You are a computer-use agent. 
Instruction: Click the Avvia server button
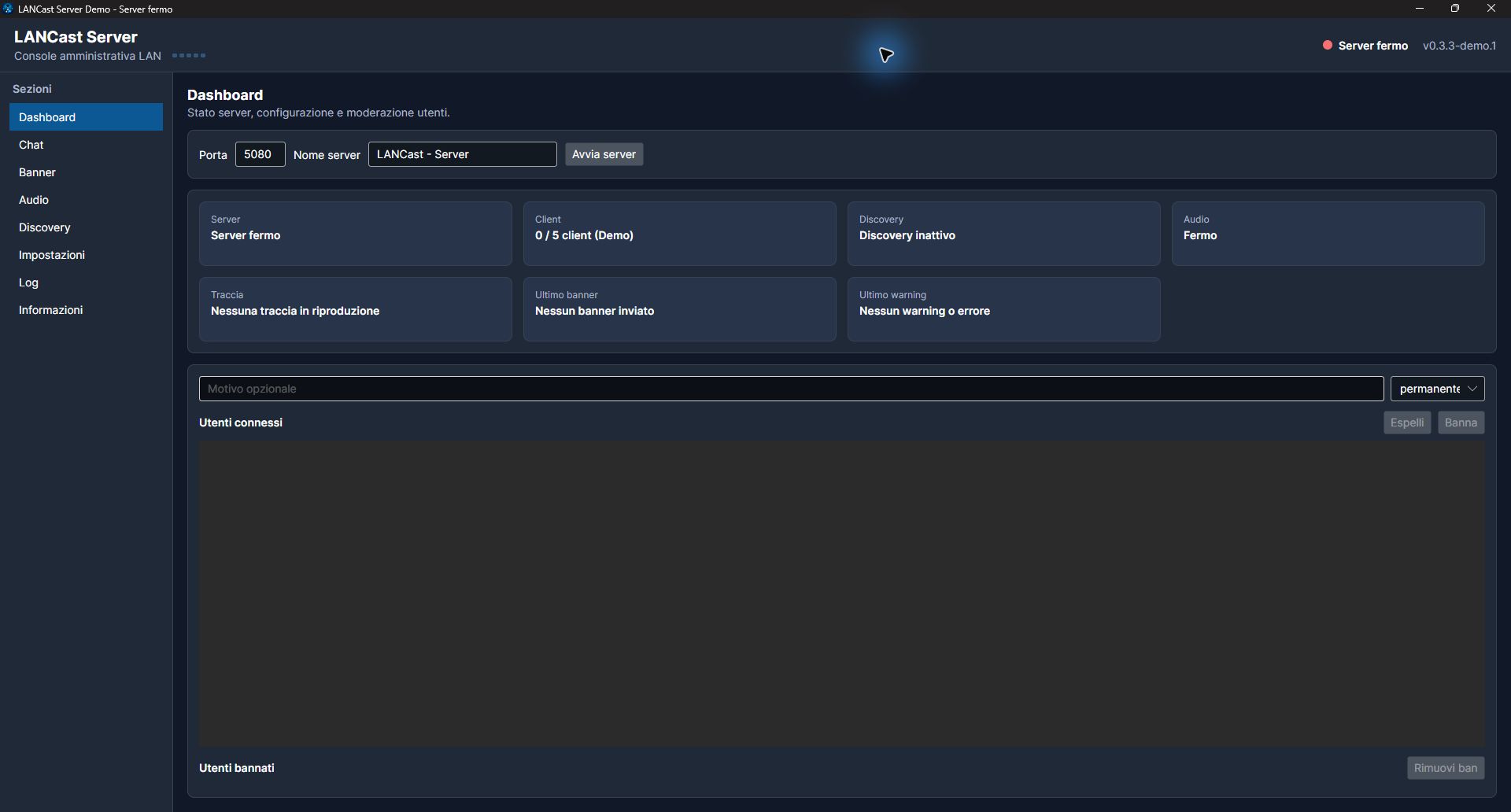(x=604, y=154)
